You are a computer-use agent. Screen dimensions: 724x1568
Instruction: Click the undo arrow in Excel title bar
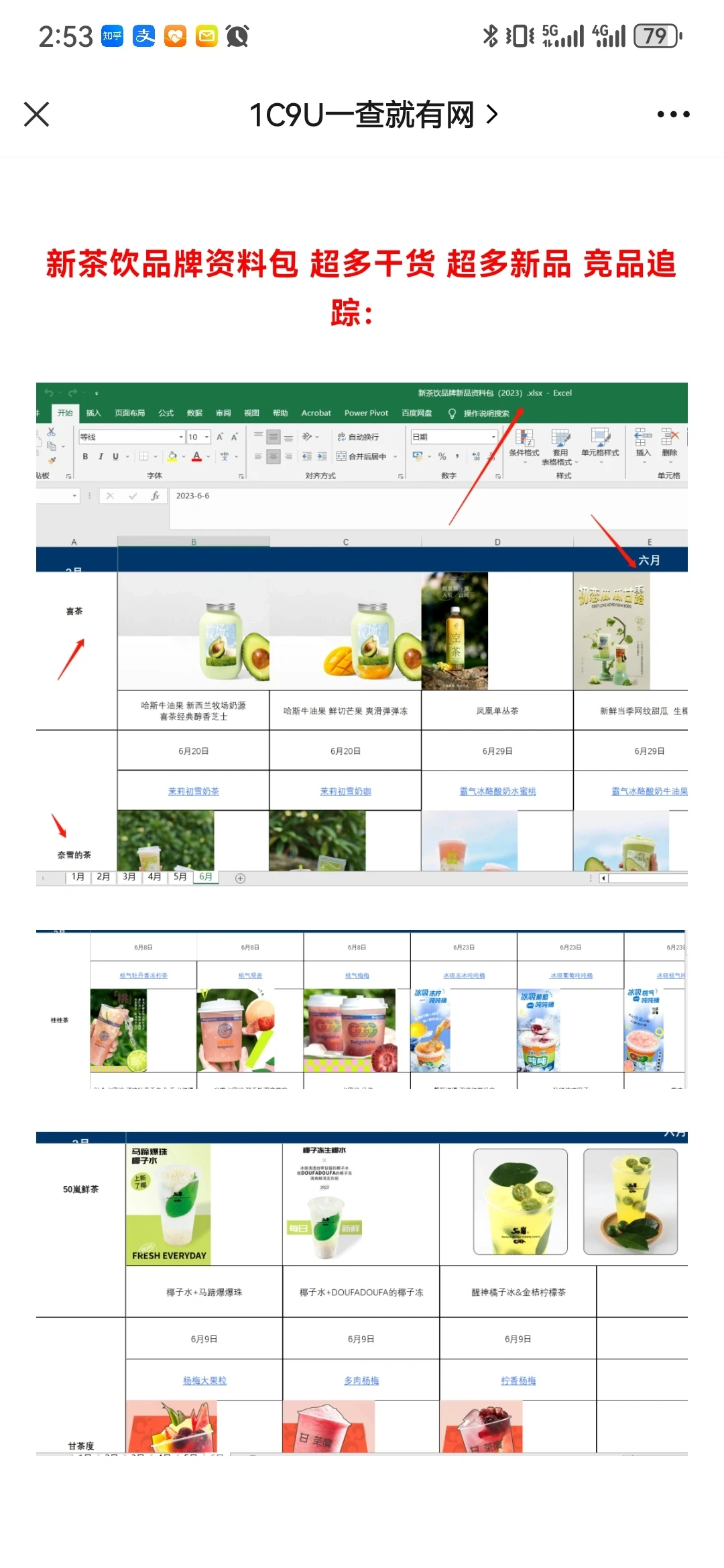click(49, 393)
